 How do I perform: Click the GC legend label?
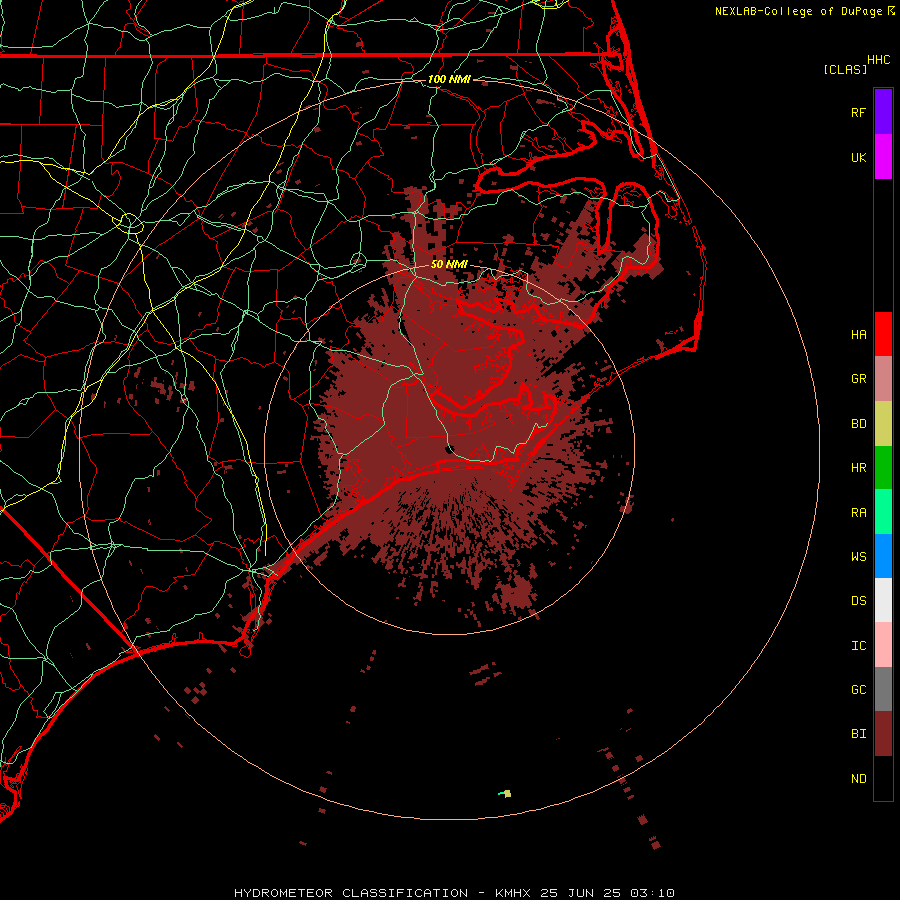[x=858, y=690]
